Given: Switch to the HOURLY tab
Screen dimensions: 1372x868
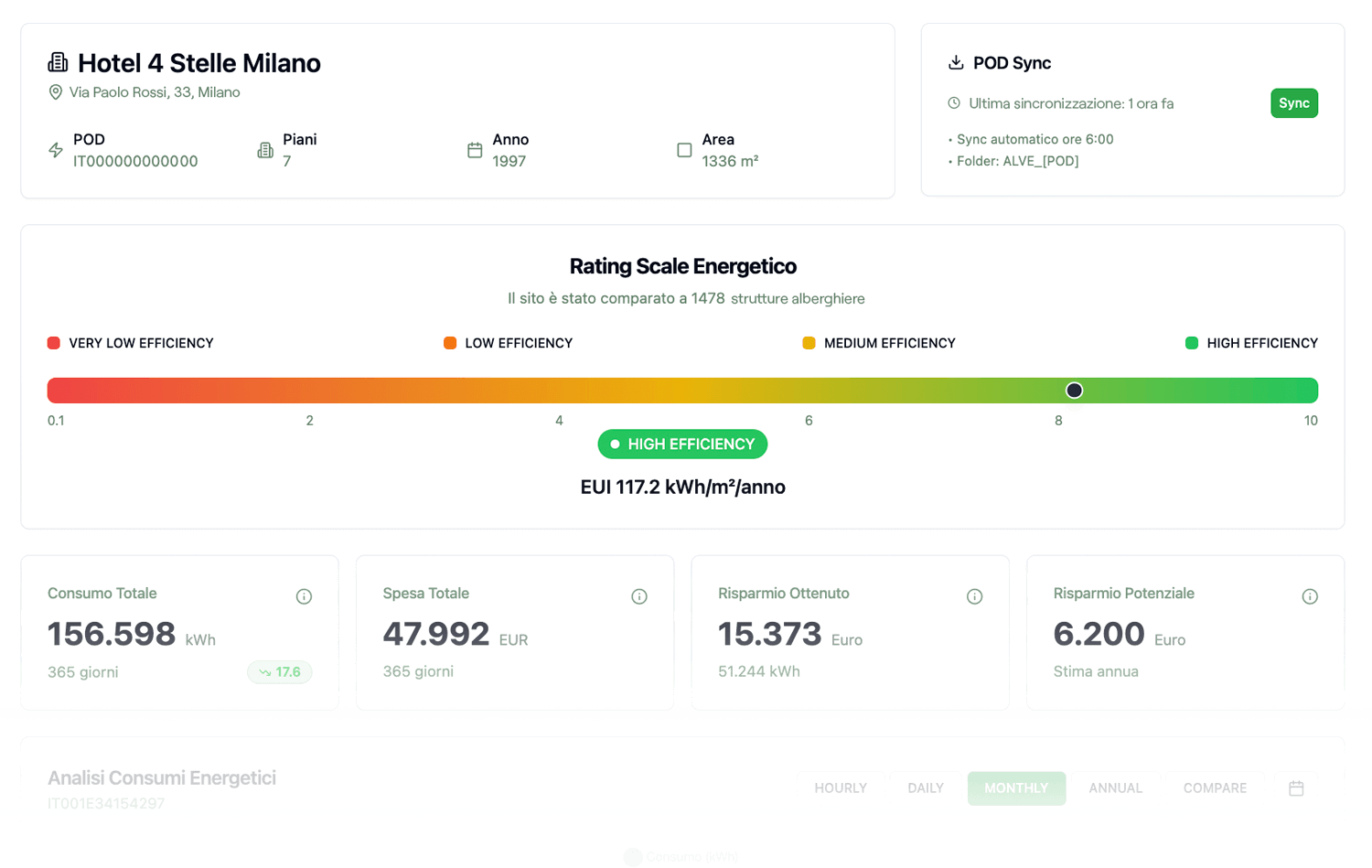Looking at the screenshot, I should point(841,788).
